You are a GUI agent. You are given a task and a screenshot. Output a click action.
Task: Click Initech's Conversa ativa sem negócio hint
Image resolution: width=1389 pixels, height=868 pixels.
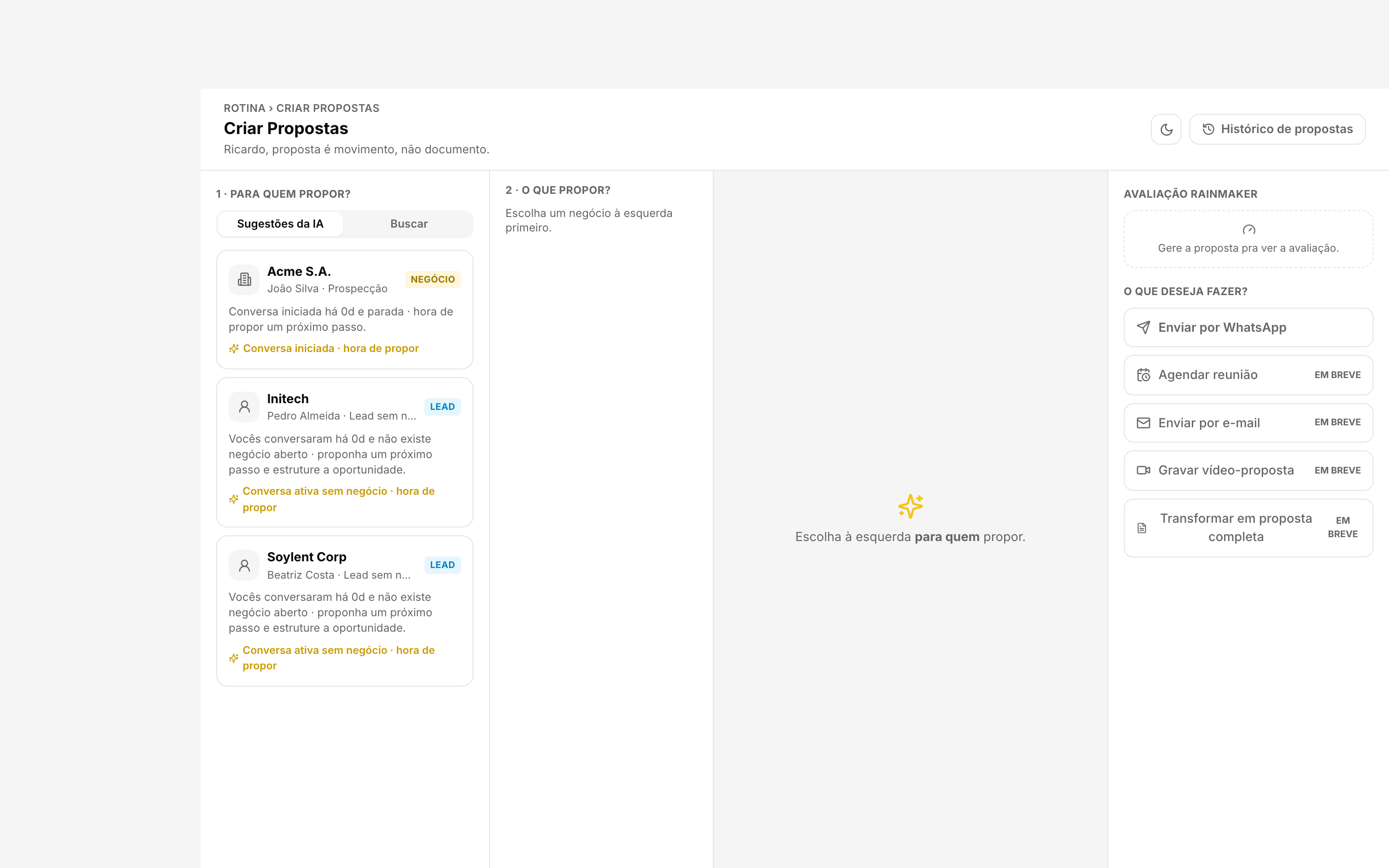click(339, 499)
